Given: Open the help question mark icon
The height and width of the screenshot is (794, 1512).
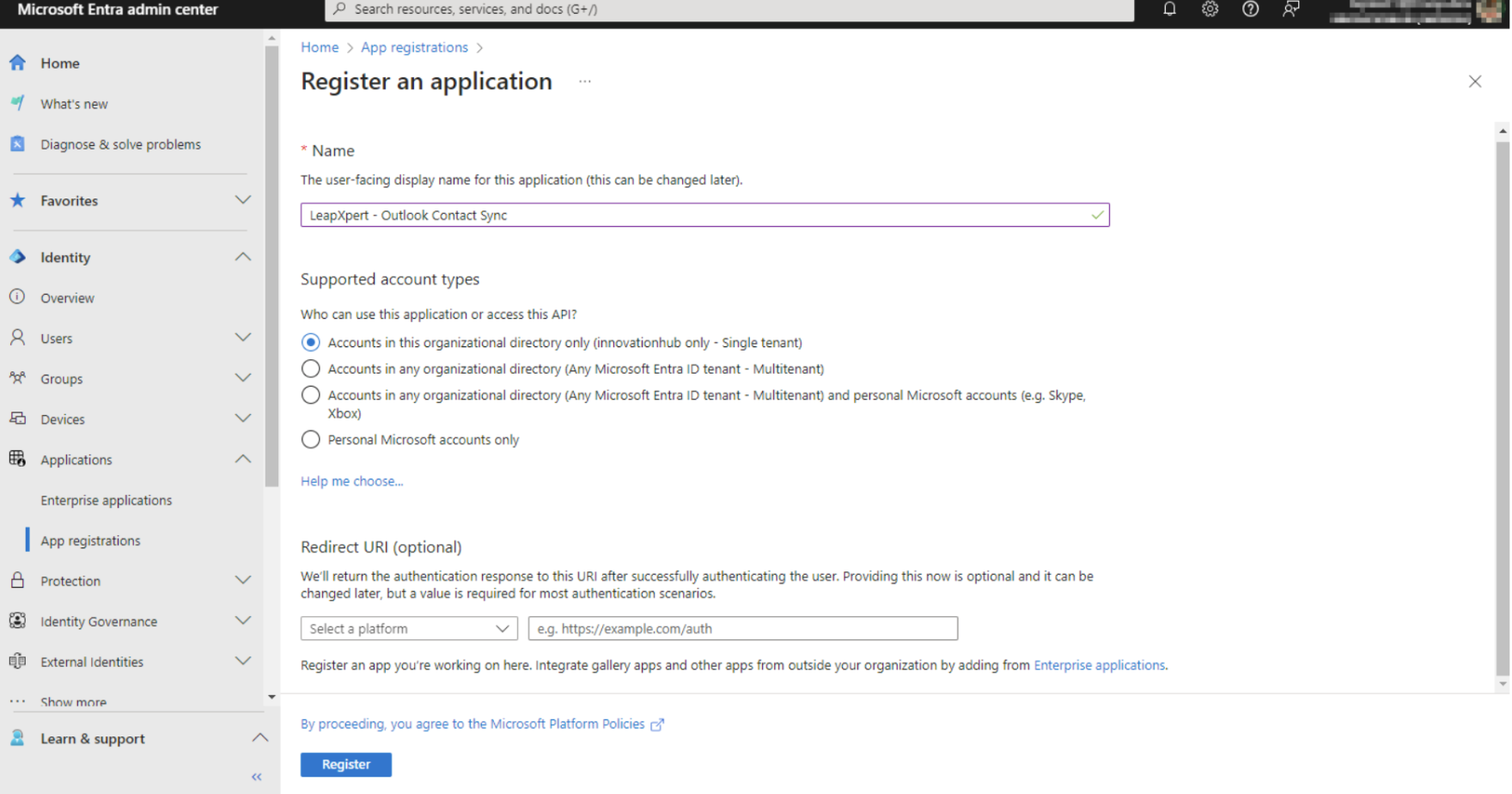Looking at the screenshot, I should tap(1250, 9).
